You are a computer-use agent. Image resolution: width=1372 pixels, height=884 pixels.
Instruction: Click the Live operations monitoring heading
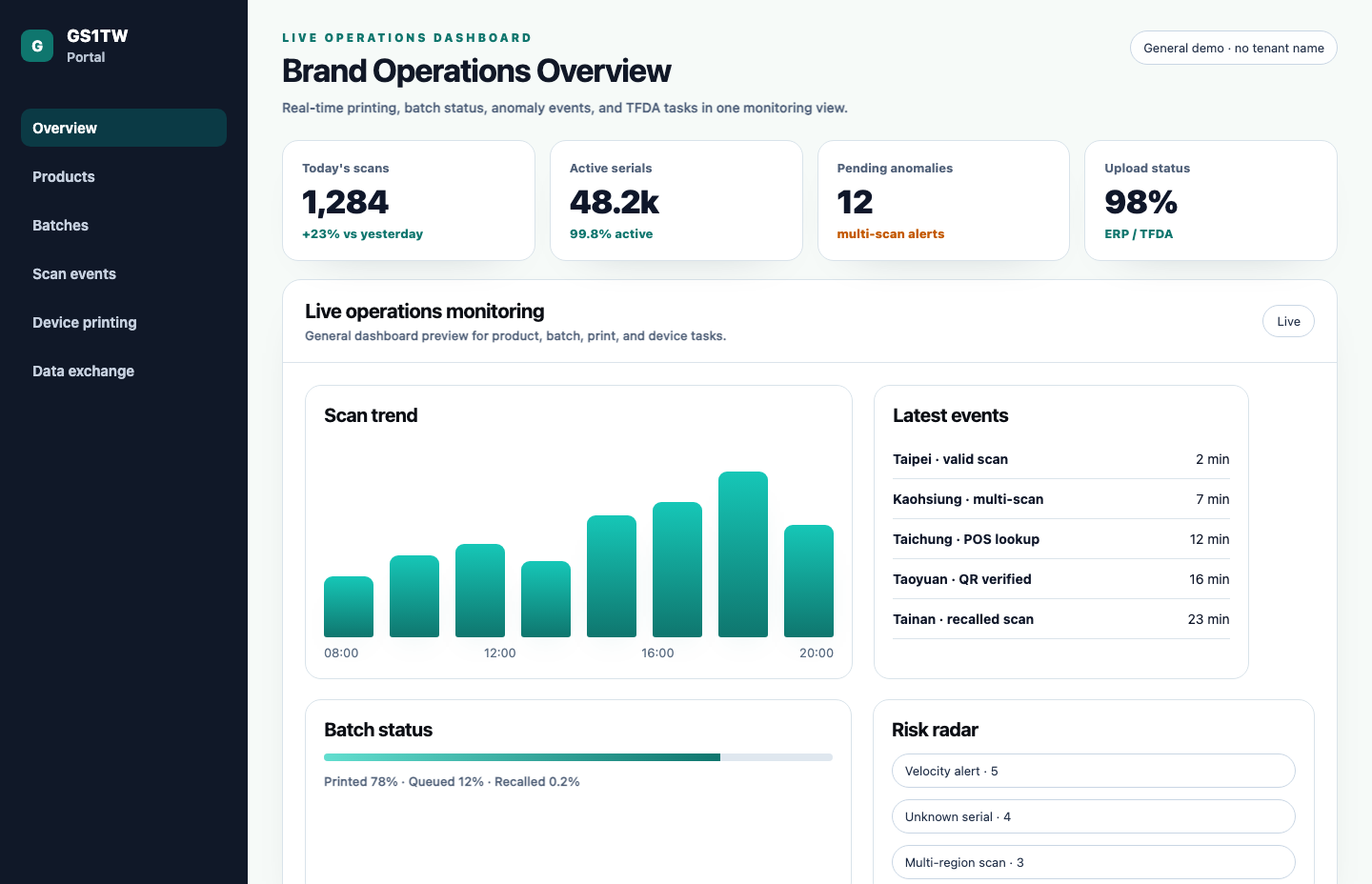425,311
